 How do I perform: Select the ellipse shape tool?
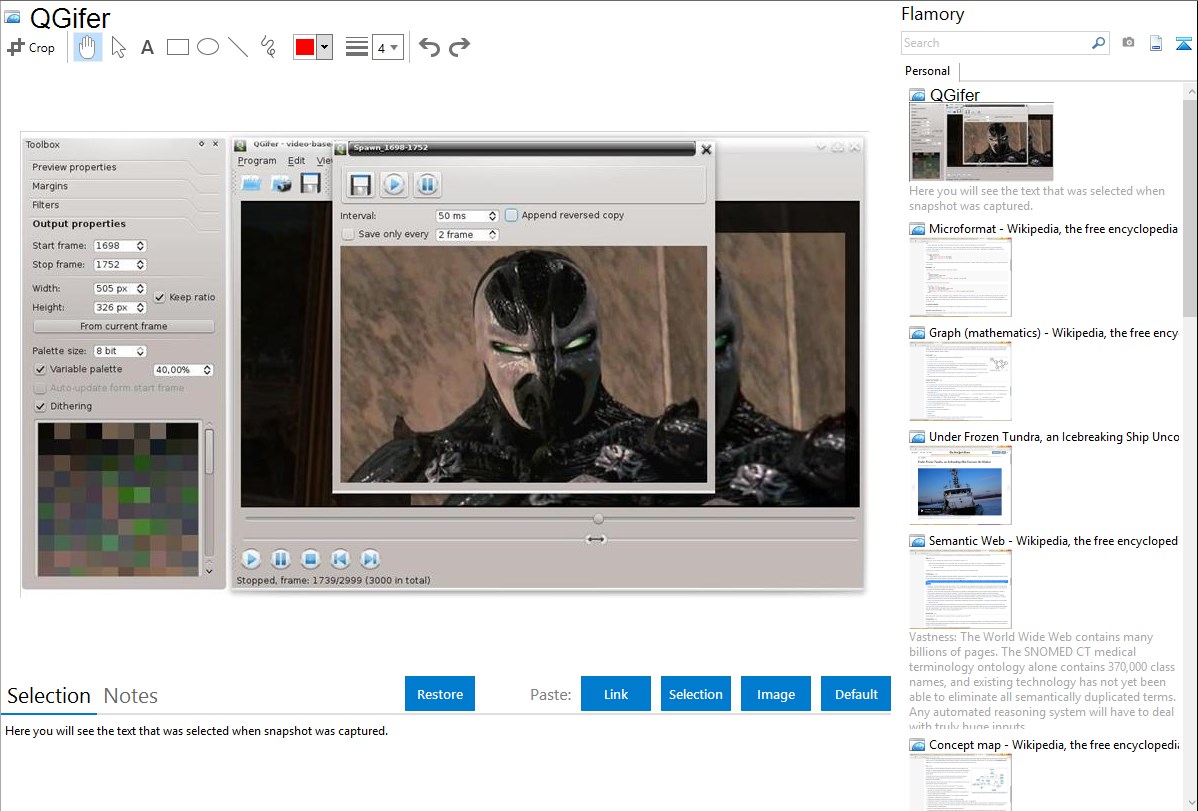[x=208, y=47]
